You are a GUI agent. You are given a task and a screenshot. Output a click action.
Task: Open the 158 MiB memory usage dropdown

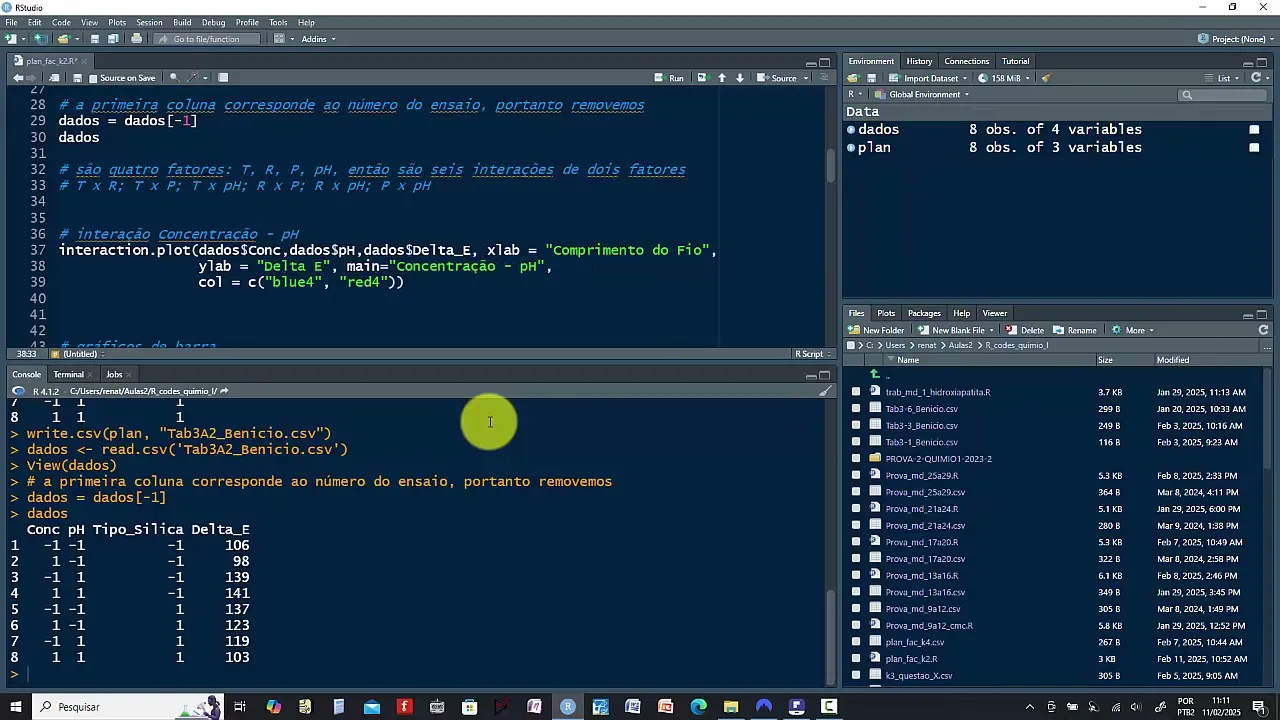point(1004,78)
